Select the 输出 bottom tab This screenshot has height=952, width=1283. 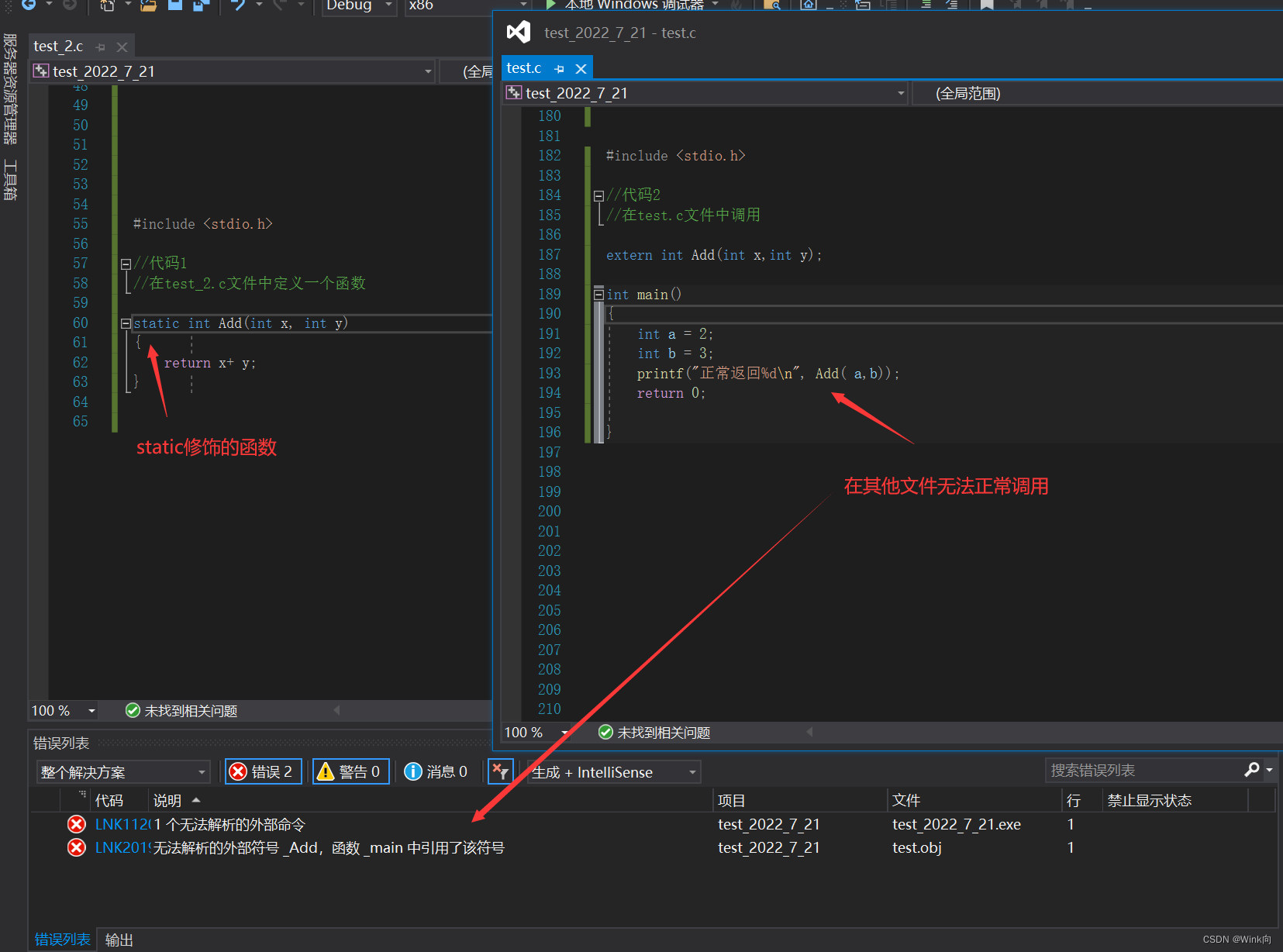tap(119, 940)
